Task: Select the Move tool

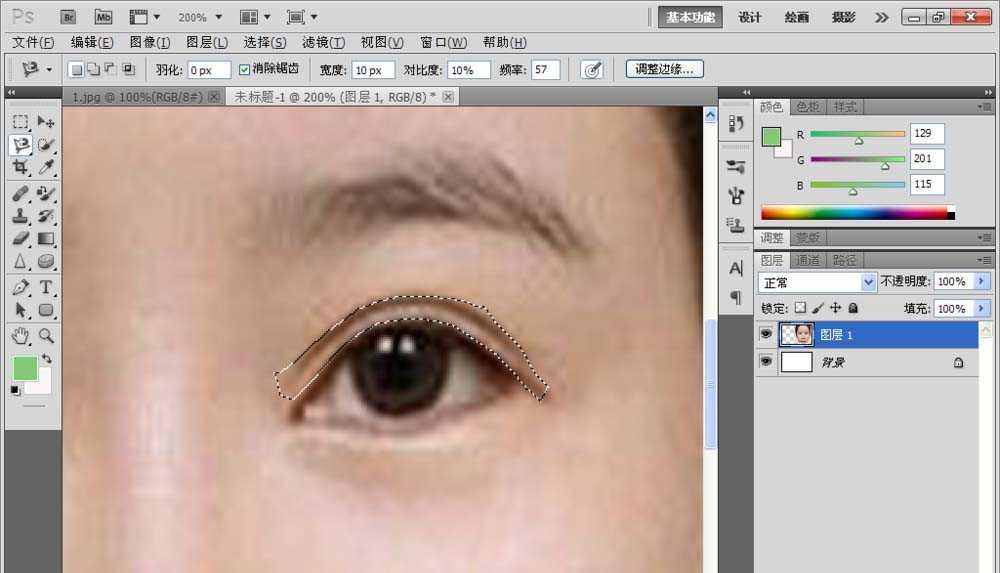Action: coord(45,121)
